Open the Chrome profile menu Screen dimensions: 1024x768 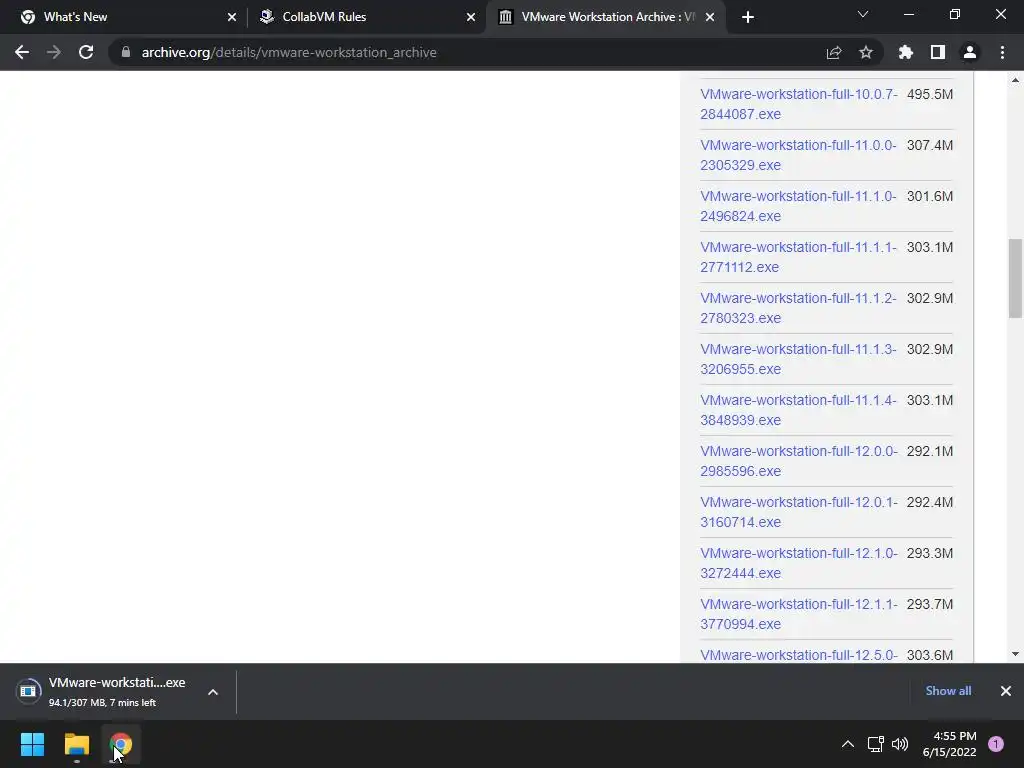[969, 52]
